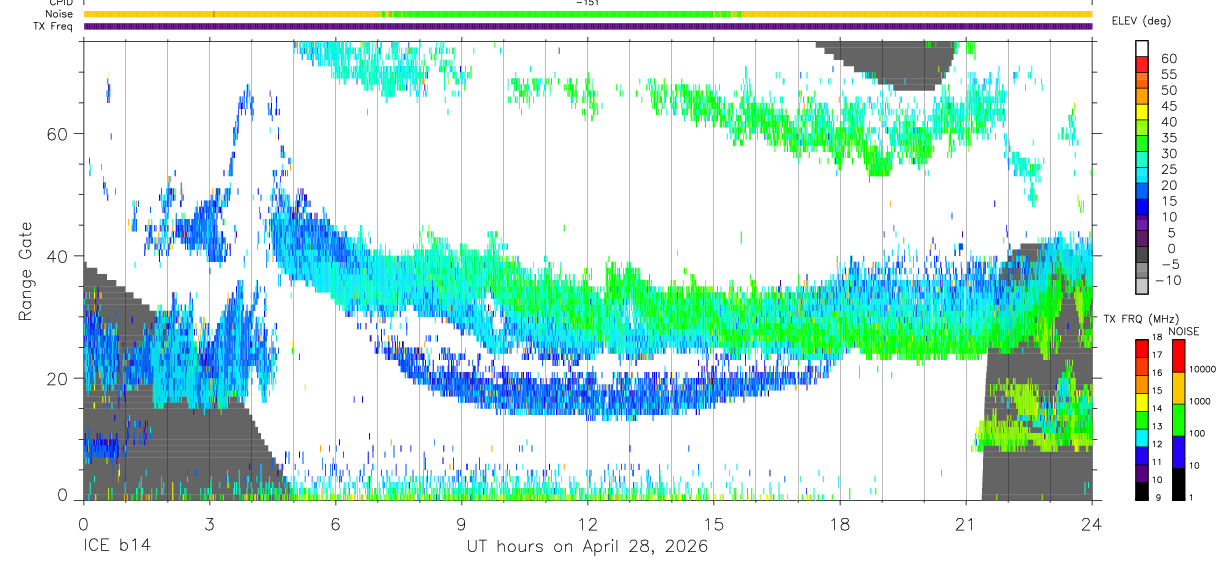Select the orange segment of the NOISE color bar
This screenshot has height=567, width=1228.
click(x=1177, y=388)
